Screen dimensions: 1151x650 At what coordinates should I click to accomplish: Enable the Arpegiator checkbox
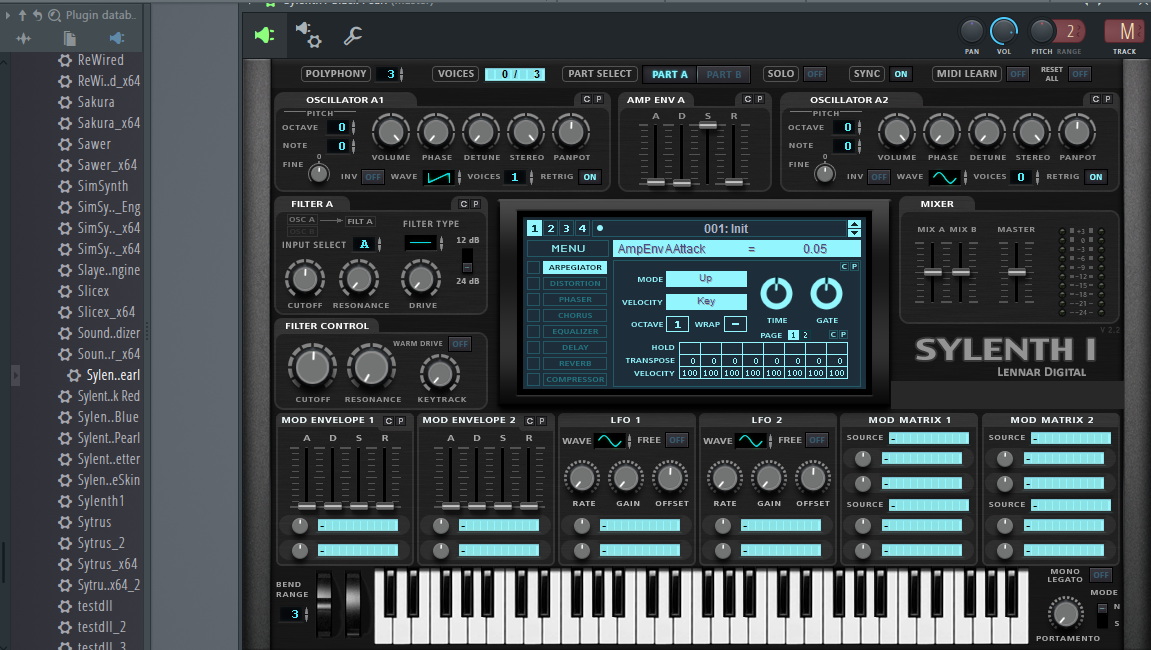click(x=534, y=267)
